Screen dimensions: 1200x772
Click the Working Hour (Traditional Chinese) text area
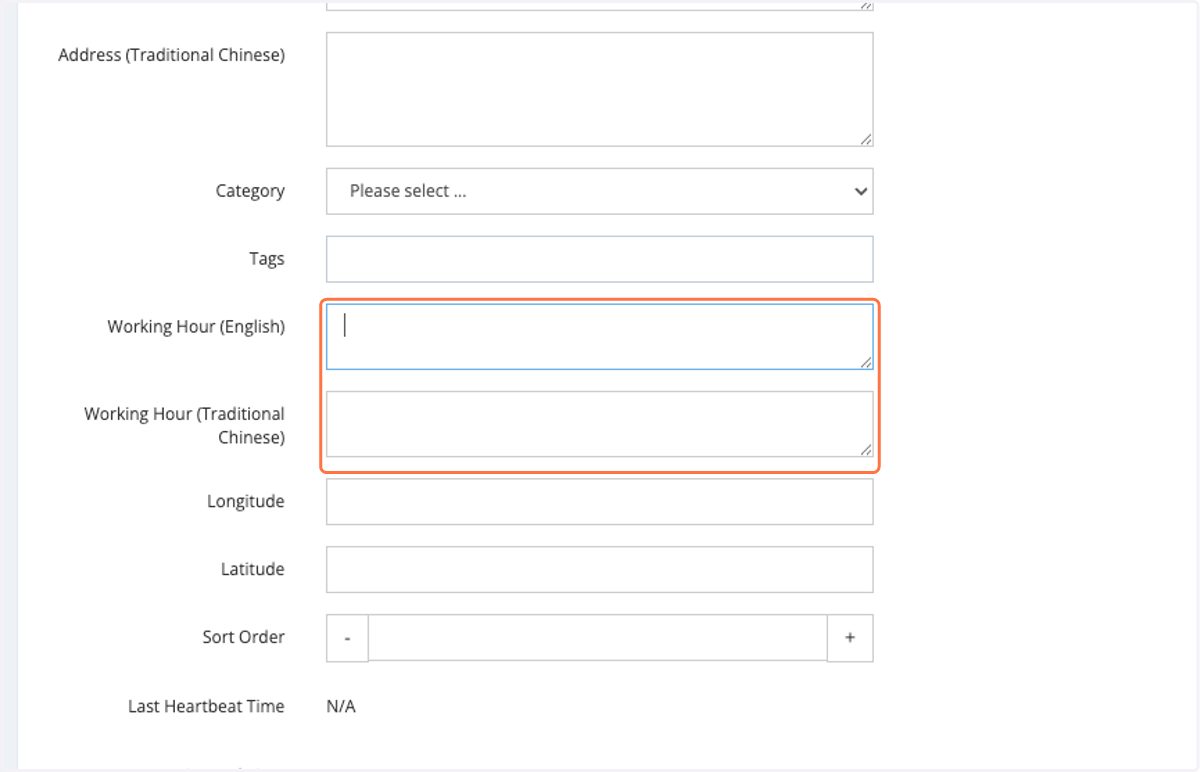coord(599,424)
